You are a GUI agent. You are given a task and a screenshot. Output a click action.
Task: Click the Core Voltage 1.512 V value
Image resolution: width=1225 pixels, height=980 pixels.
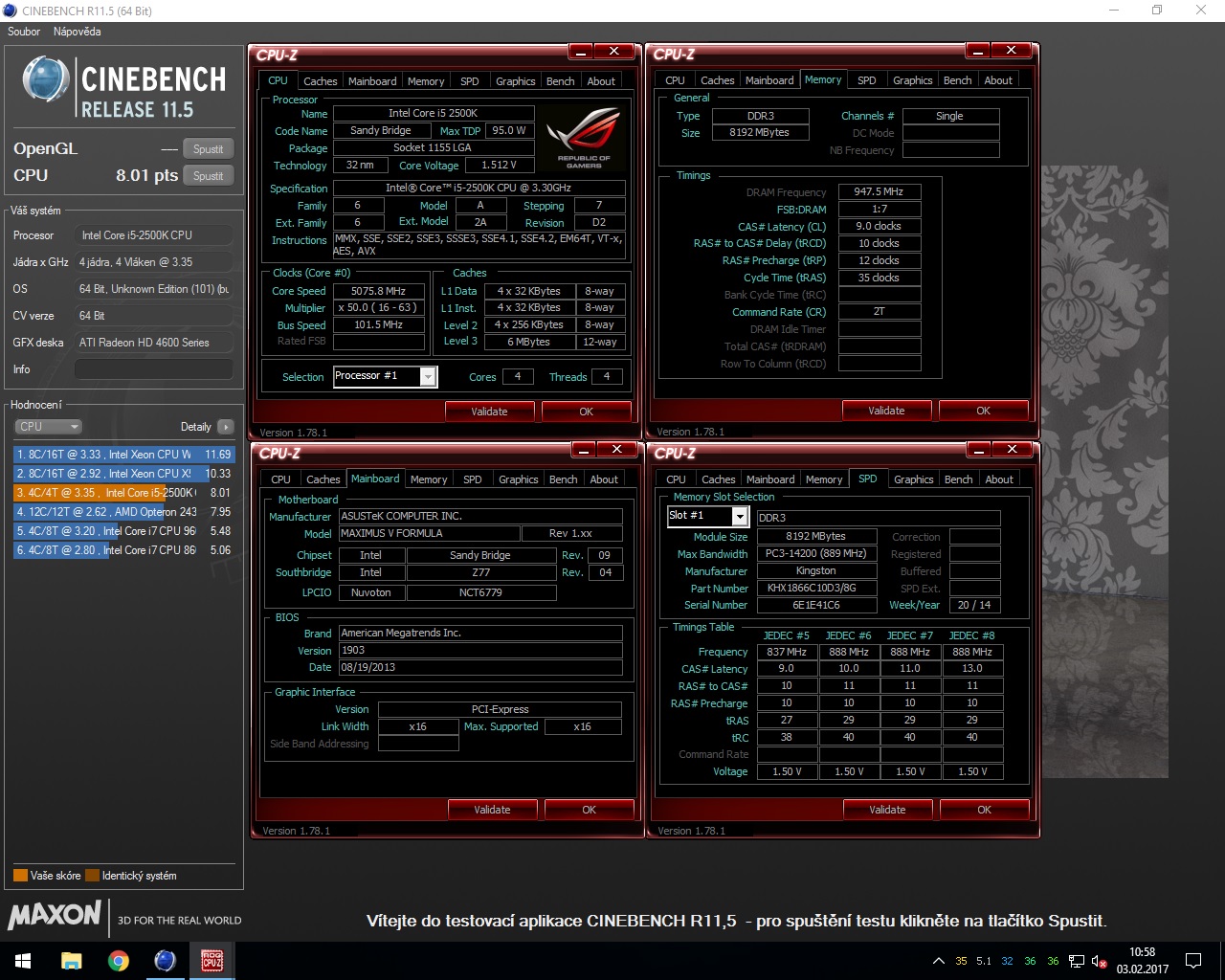[499, 165]
